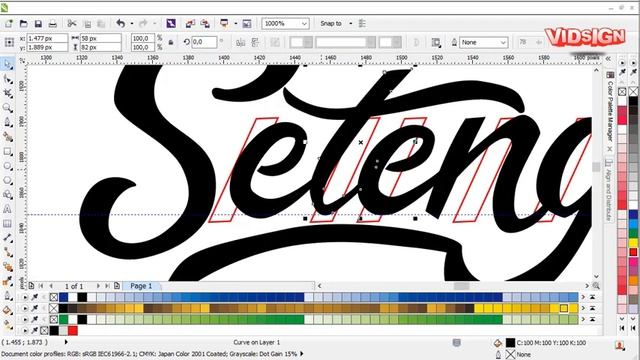Select the Artistic Media tool
The height and width of the screenshot is (360, 640).
click(x=7, y=137)
